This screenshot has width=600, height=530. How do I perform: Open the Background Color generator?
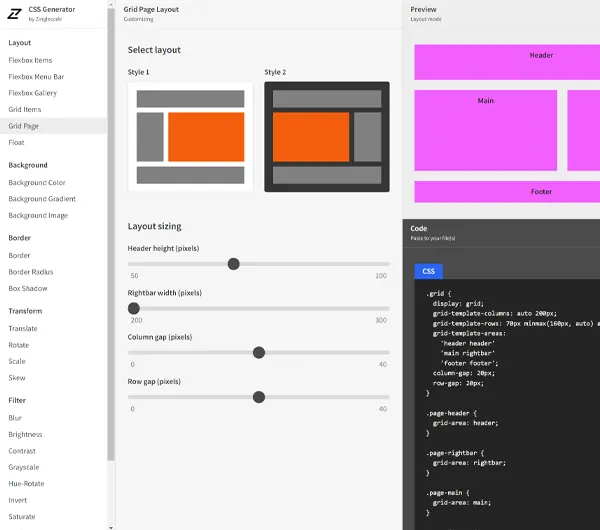(37, 183)
